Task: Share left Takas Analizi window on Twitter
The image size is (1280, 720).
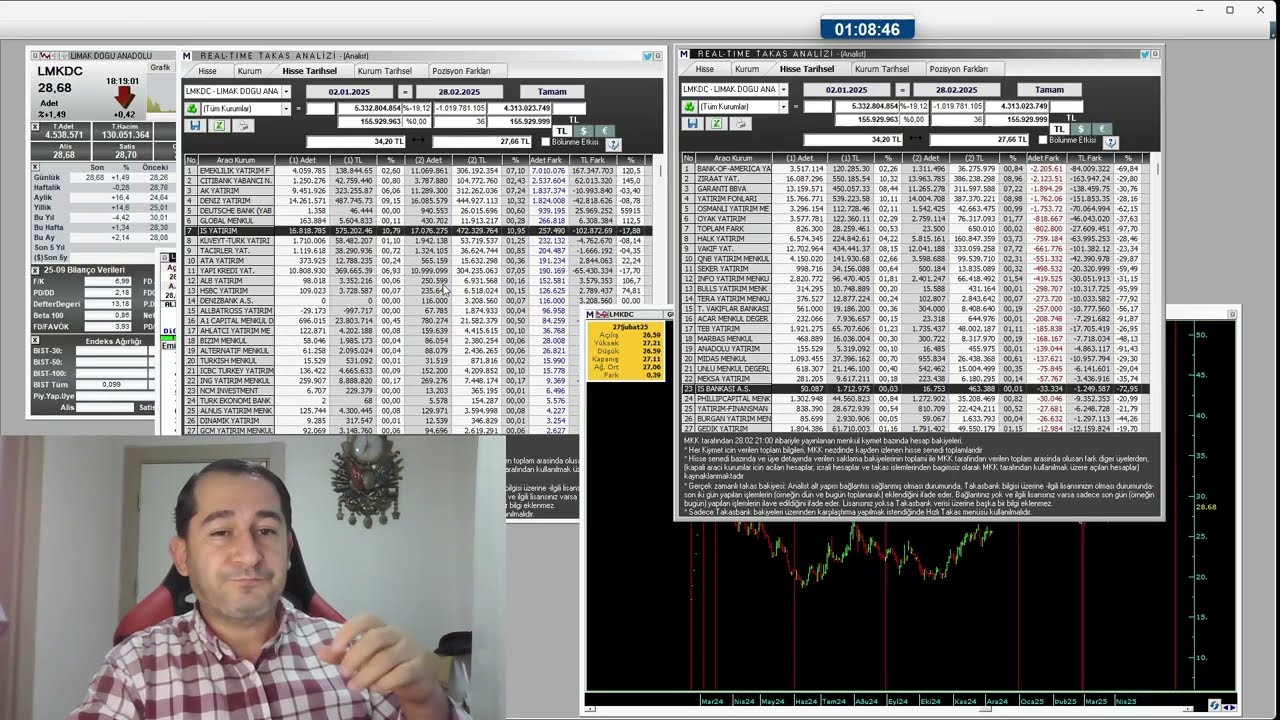Action: point(648,57)
